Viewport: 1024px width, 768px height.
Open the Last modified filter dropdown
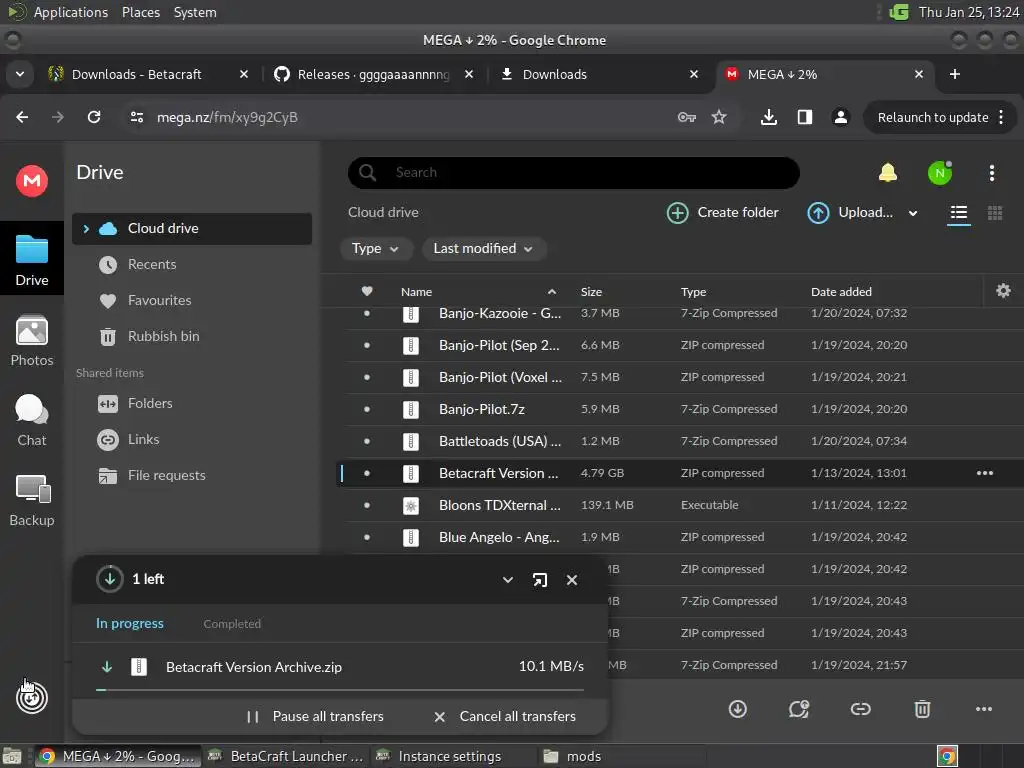483,249
